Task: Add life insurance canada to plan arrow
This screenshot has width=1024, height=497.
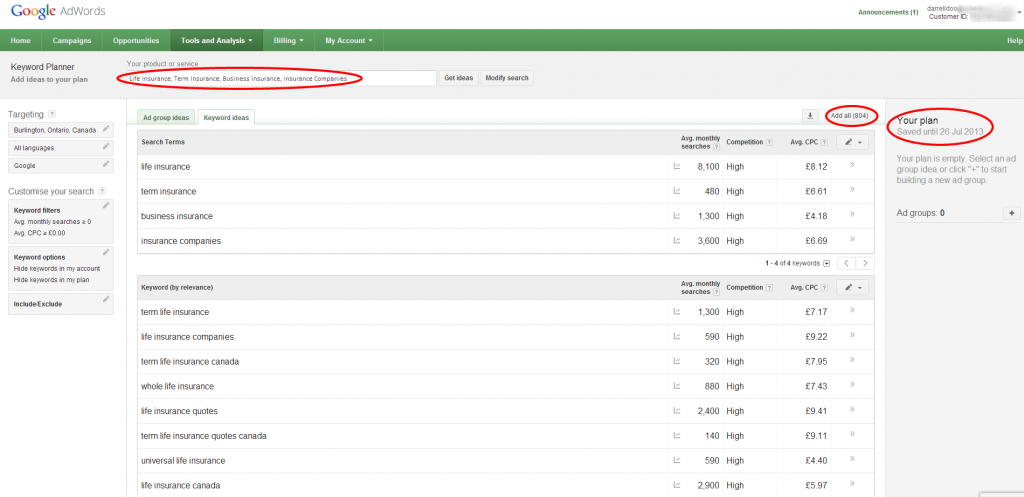Action: pos(852,484)
